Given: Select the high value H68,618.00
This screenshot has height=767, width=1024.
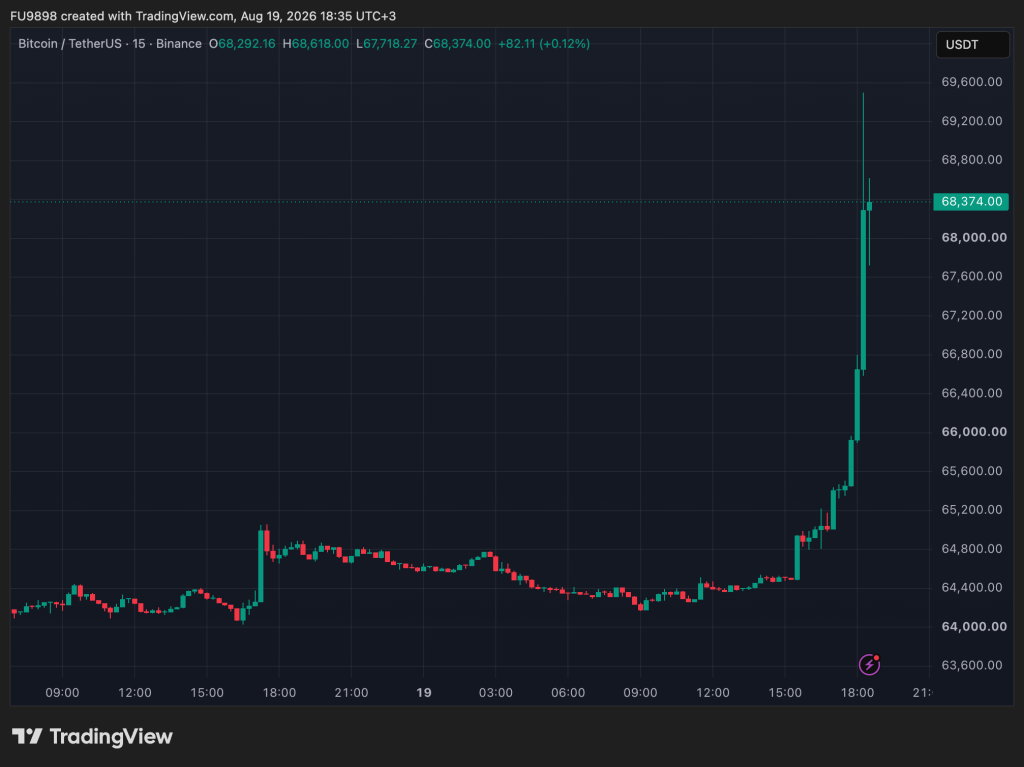Looking at the screenshot, I should pos(315,44).
